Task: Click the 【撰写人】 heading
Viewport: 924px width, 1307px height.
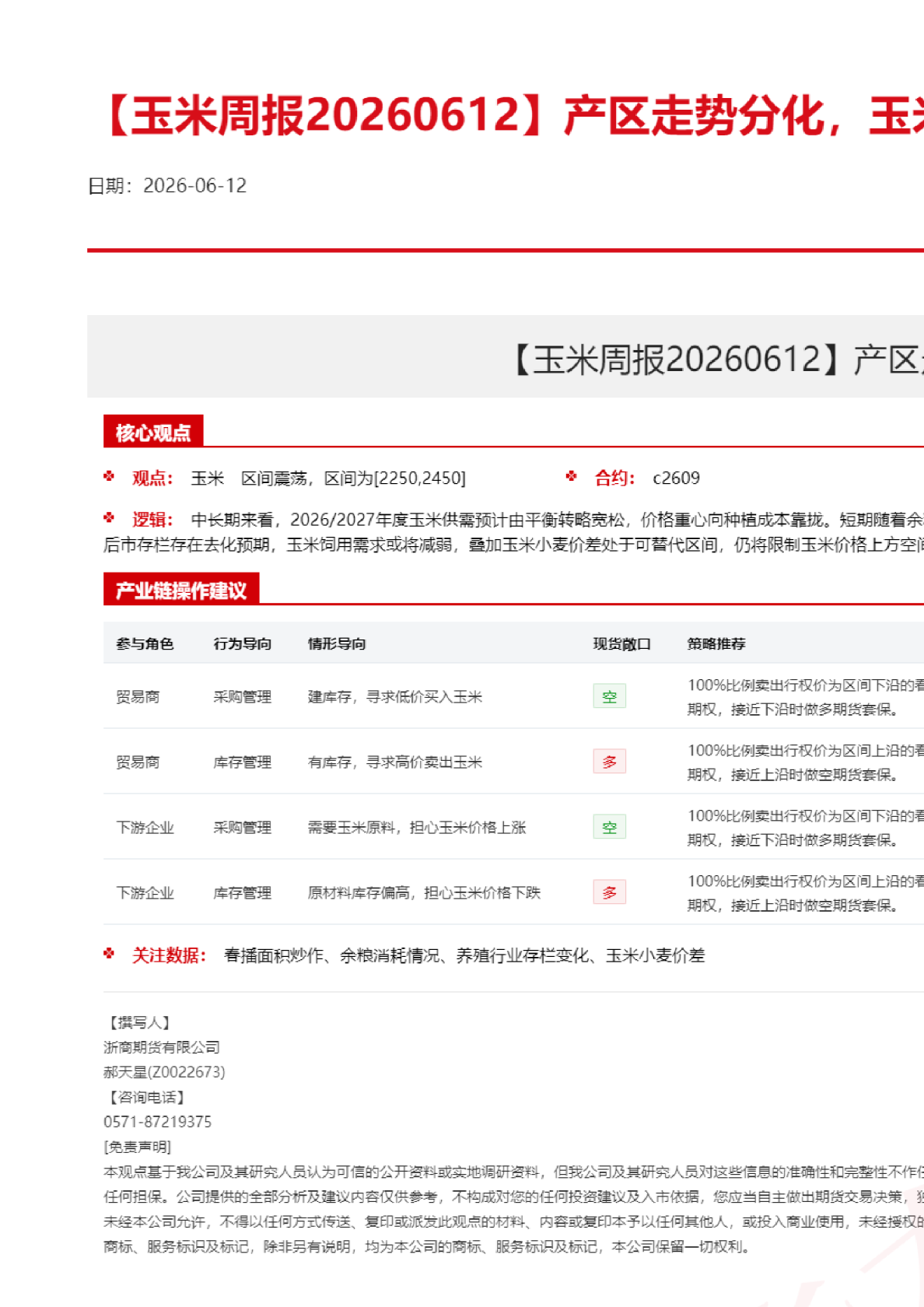Action: click(139, 1023)
